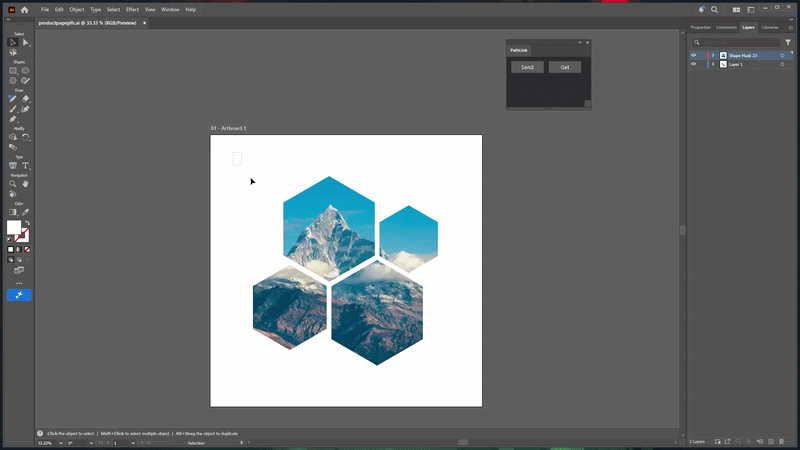Expand Layer 1 contents
Viewport: 800px width, 450px height.
tap(713, 64)
